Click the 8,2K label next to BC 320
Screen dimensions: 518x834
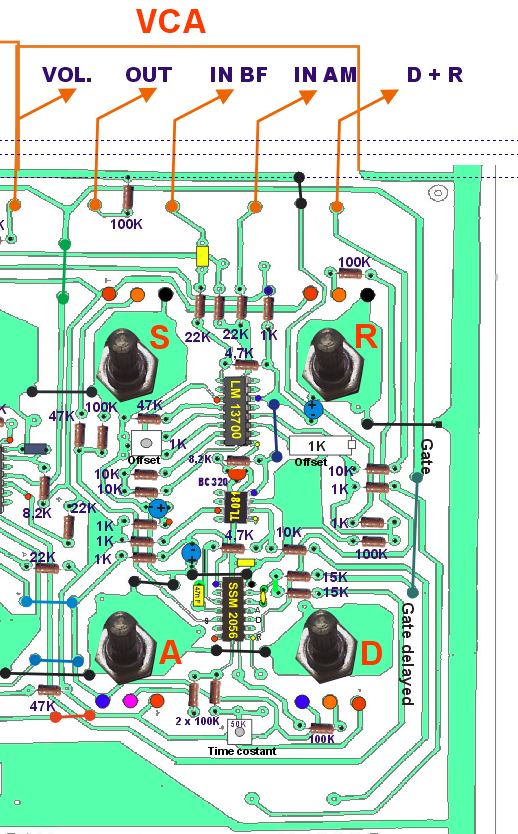tap(200, 459)
